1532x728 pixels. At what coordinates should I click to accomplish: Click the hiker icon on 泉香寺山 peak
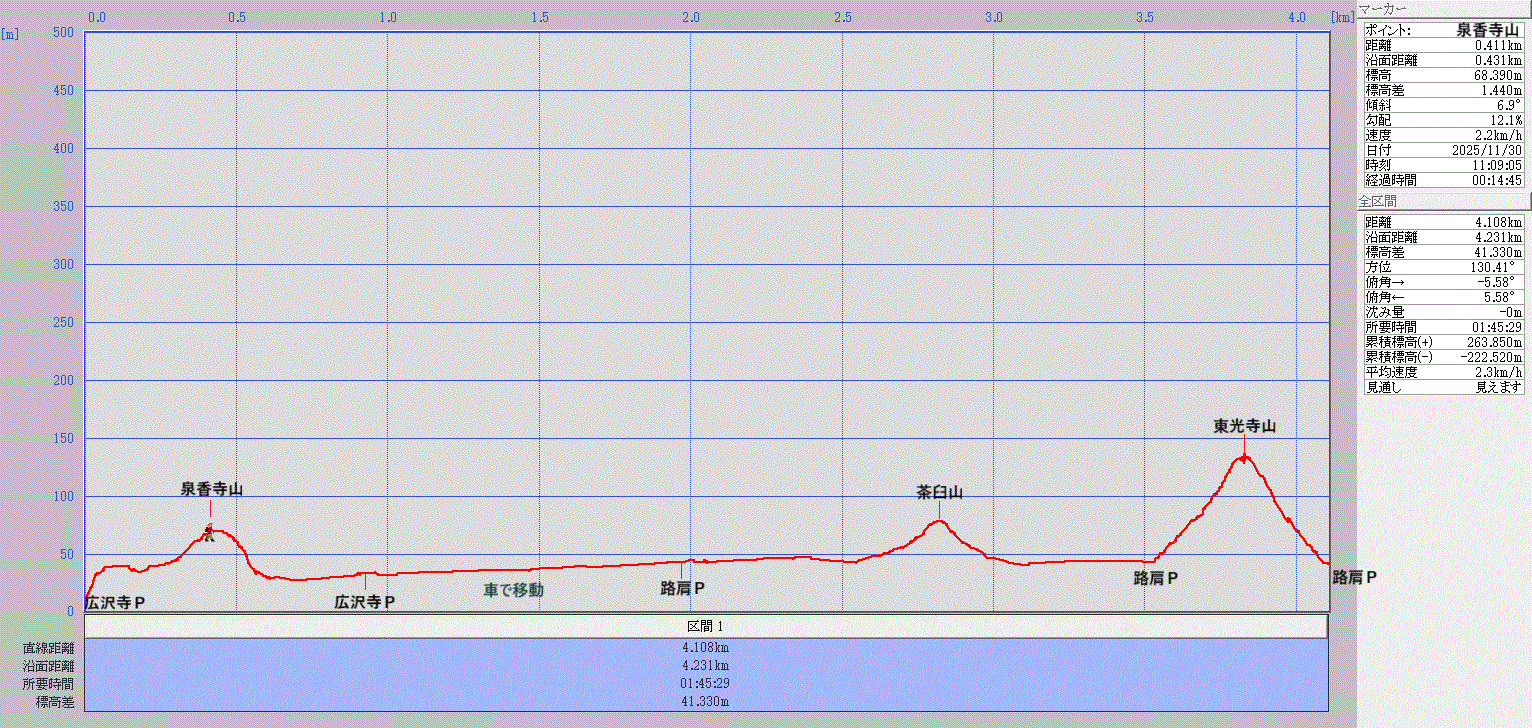click(x=209, y=532)
